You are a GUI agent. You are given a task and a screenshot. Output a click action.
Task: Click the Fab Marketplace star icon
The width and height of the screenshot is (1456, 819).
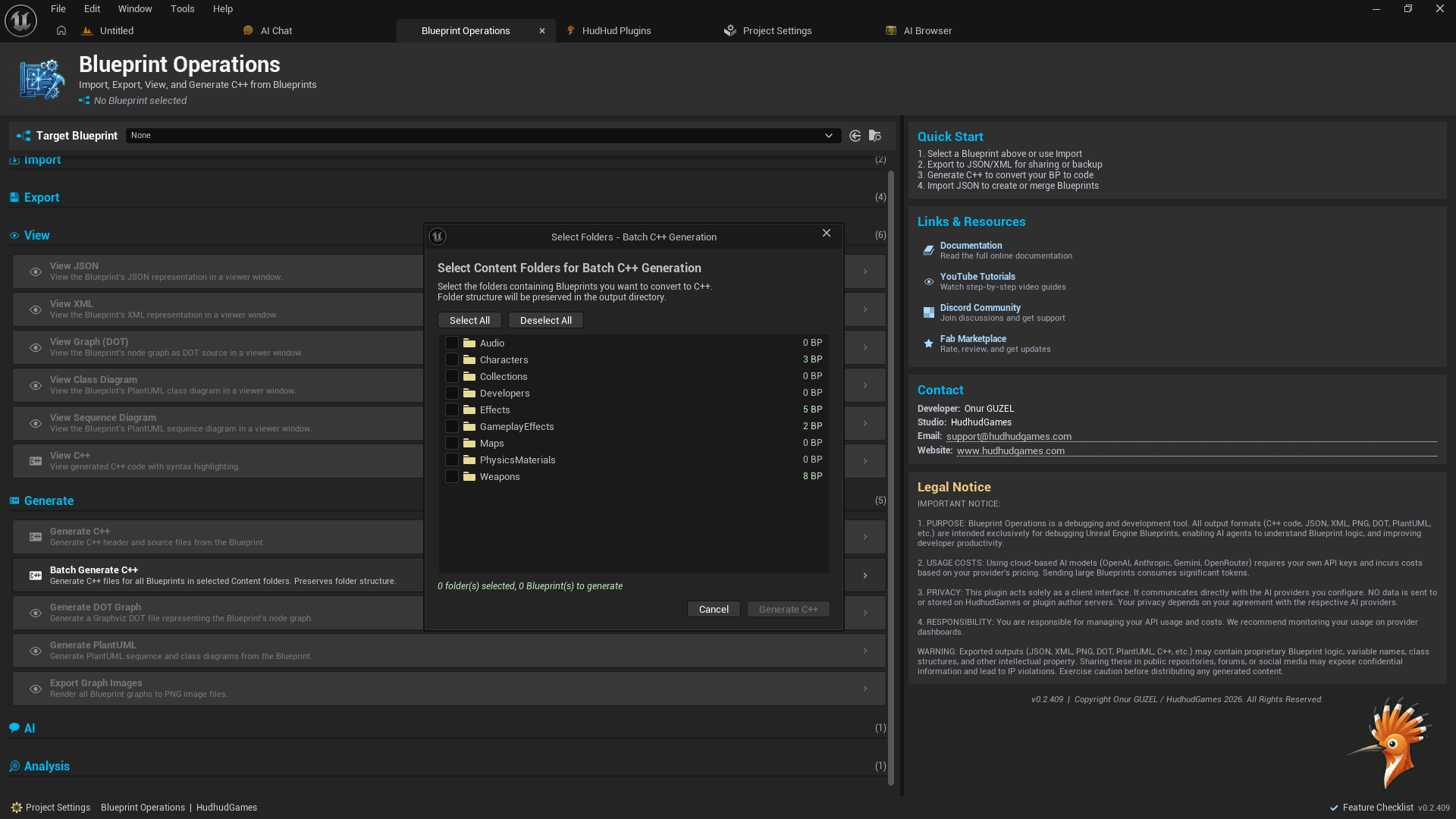coord(928,344)
